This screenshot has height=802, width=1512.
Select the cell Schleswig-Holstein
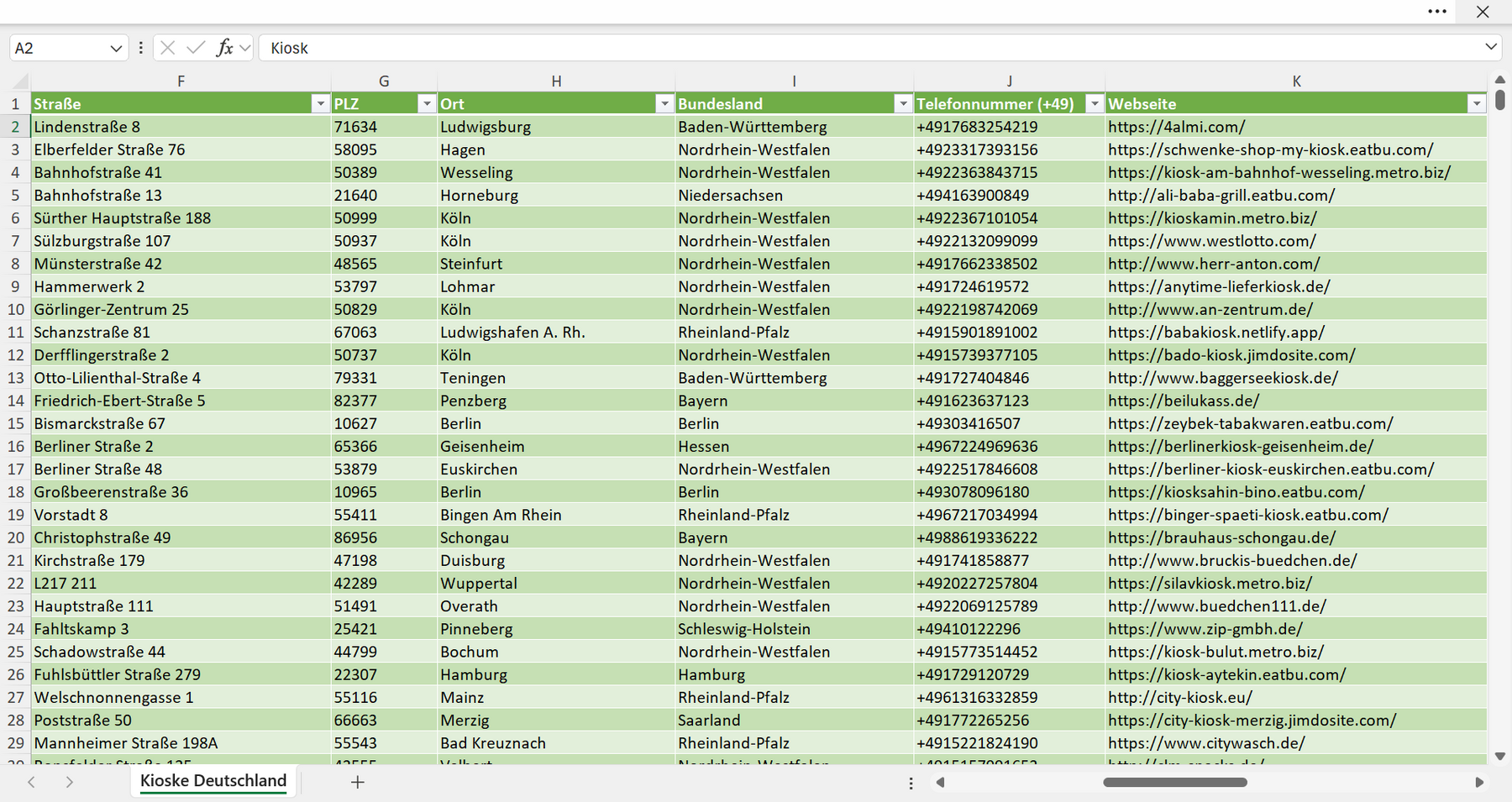pyautogui.click(x=794, y=629)
